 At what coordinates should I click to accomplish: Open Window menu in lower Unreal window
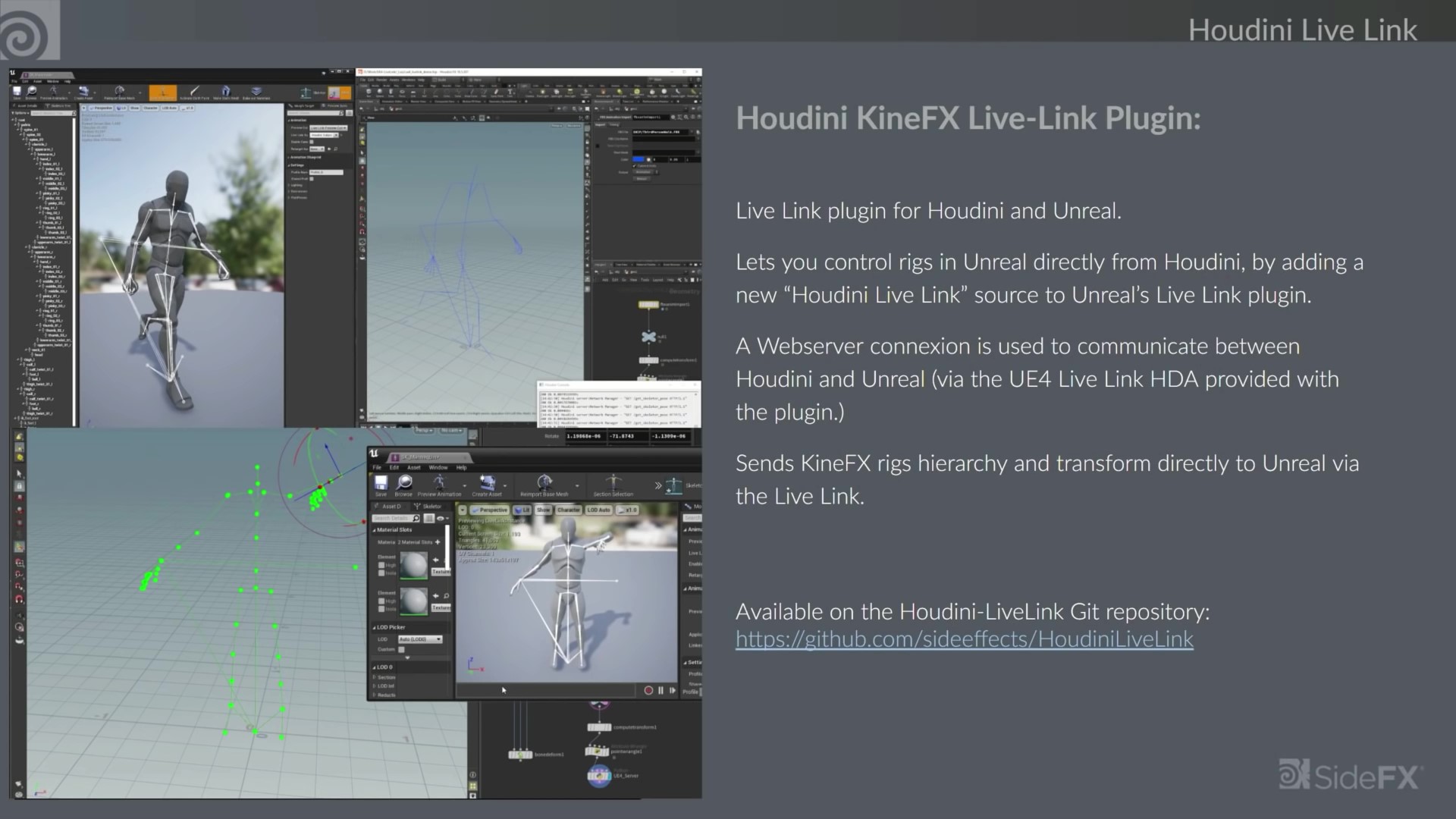point(438,467)
